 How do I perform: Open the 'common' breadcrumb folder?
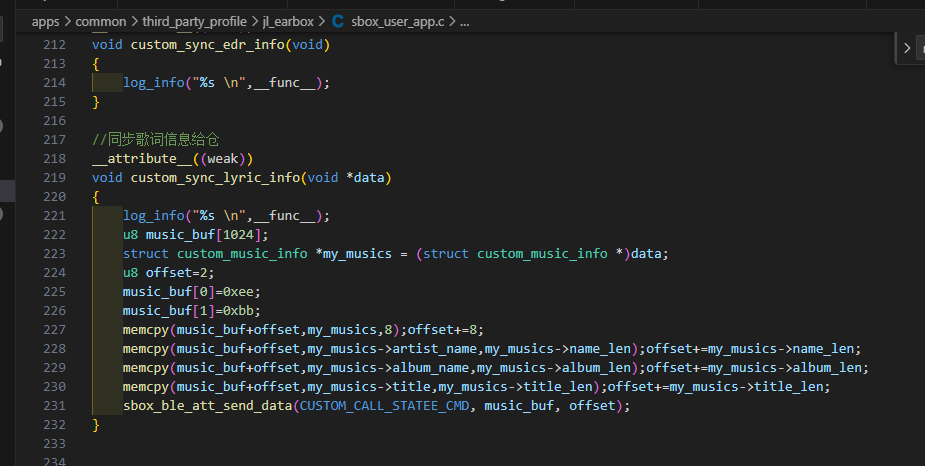101,22
